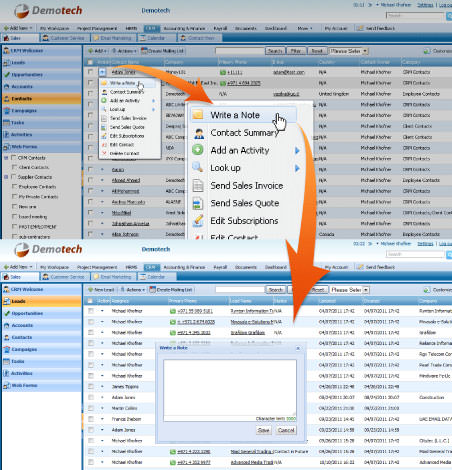Select Accounting & Finance in the lower screen menu bar
The height and width of the screenshot is (470, 452).
[x=184, y=267]
